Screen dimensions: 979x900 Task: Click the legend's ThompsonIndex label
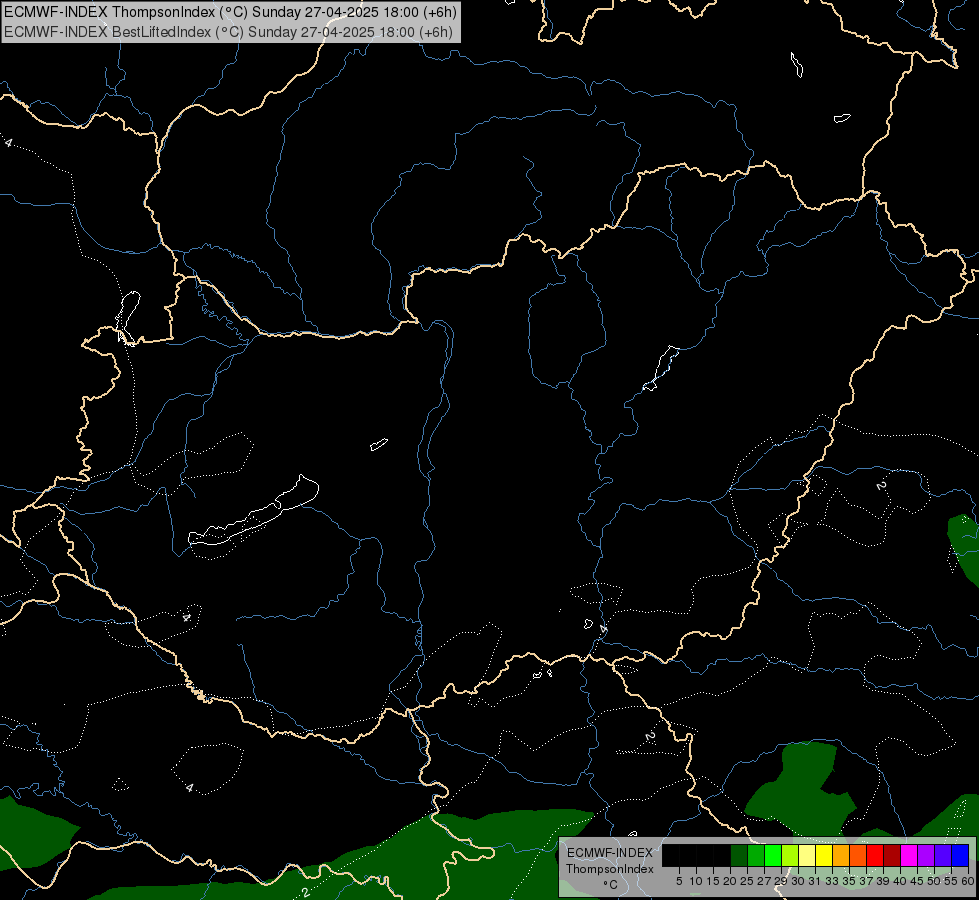point(609,869)
